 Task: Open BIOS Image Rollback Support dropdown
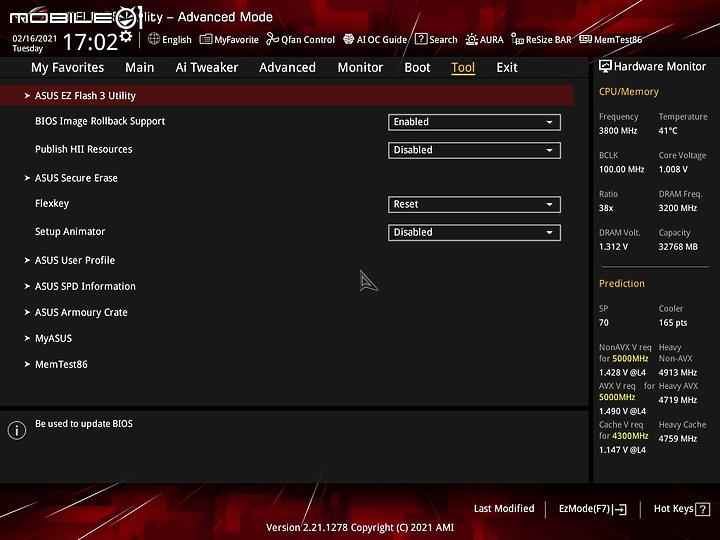click(474, 122)
